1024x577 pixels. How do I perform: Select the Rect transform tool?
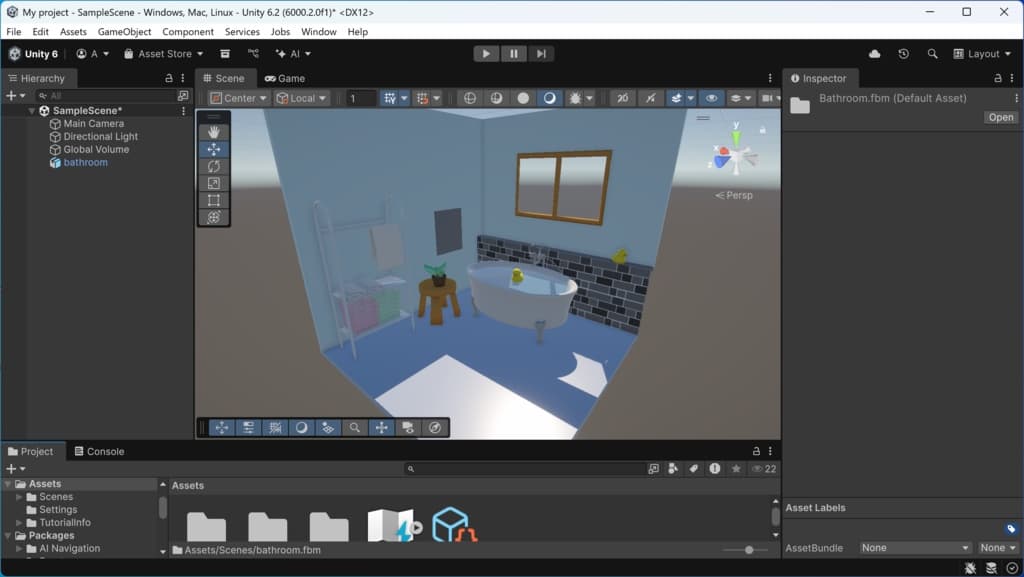213,200
